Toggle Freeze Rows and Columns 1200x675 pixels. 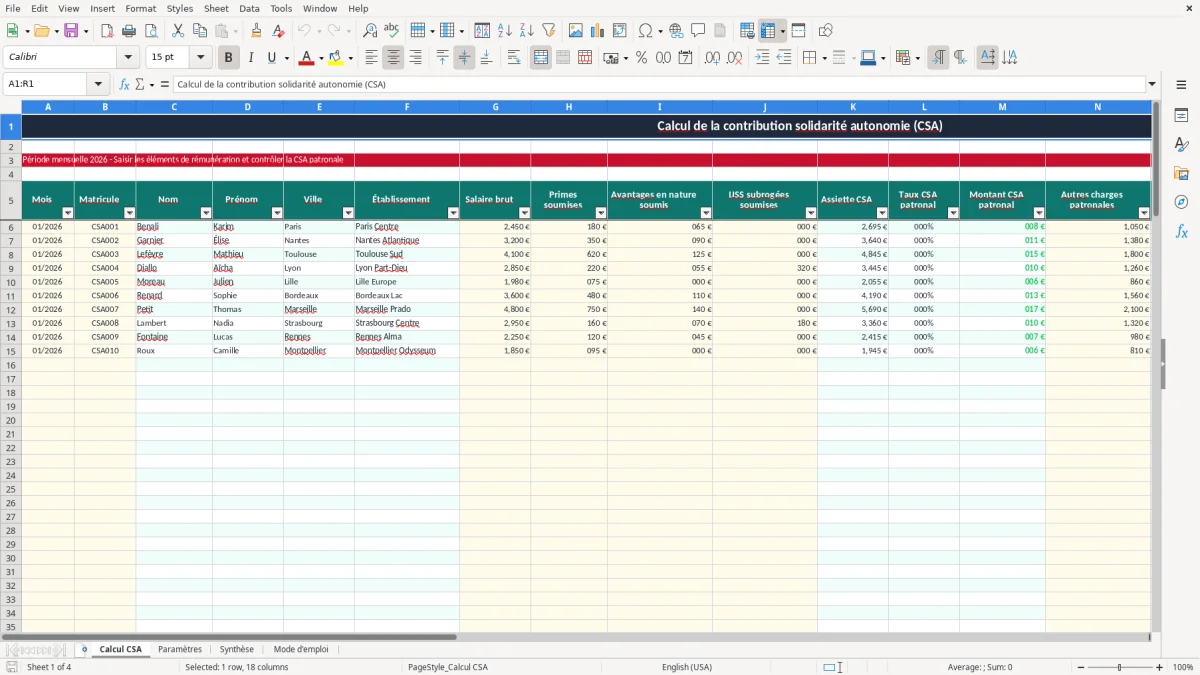(768, 31)
